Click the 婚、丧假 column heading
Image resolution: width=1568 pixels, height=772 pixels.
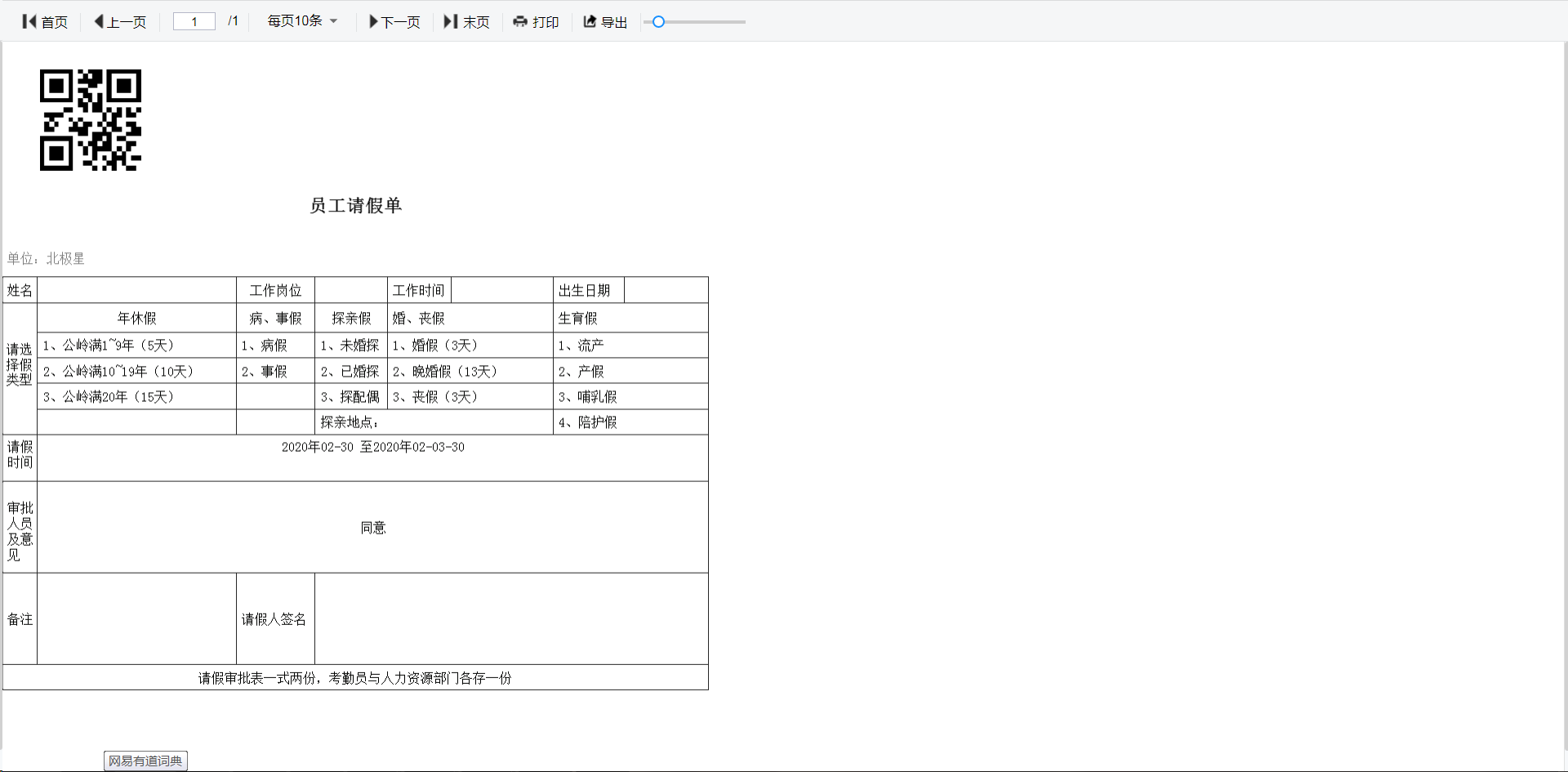[x=470, y=319]
